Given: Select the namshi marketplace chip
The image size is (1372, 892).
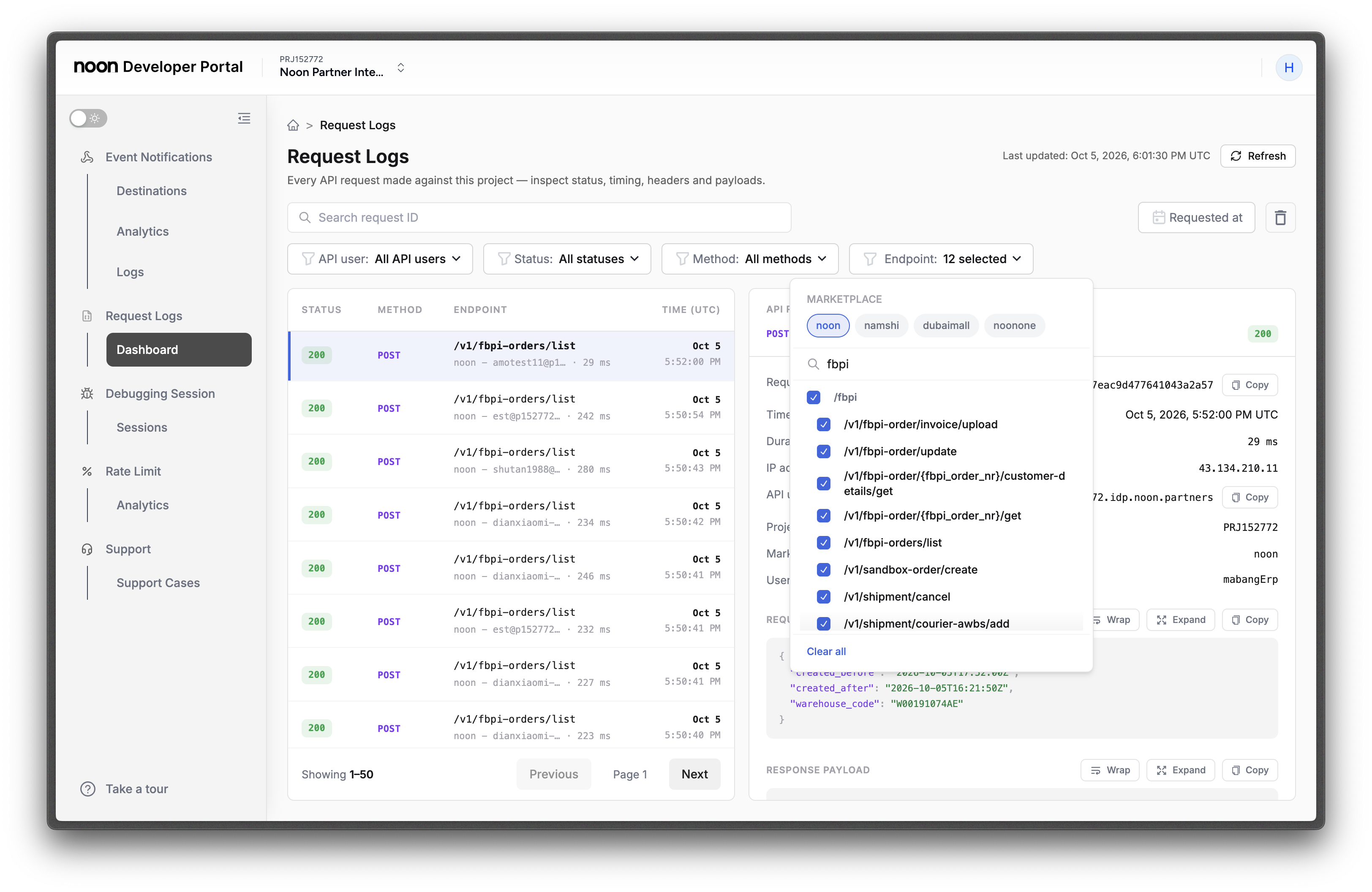Looking at the screenshot, I should [x=881, y=326].
